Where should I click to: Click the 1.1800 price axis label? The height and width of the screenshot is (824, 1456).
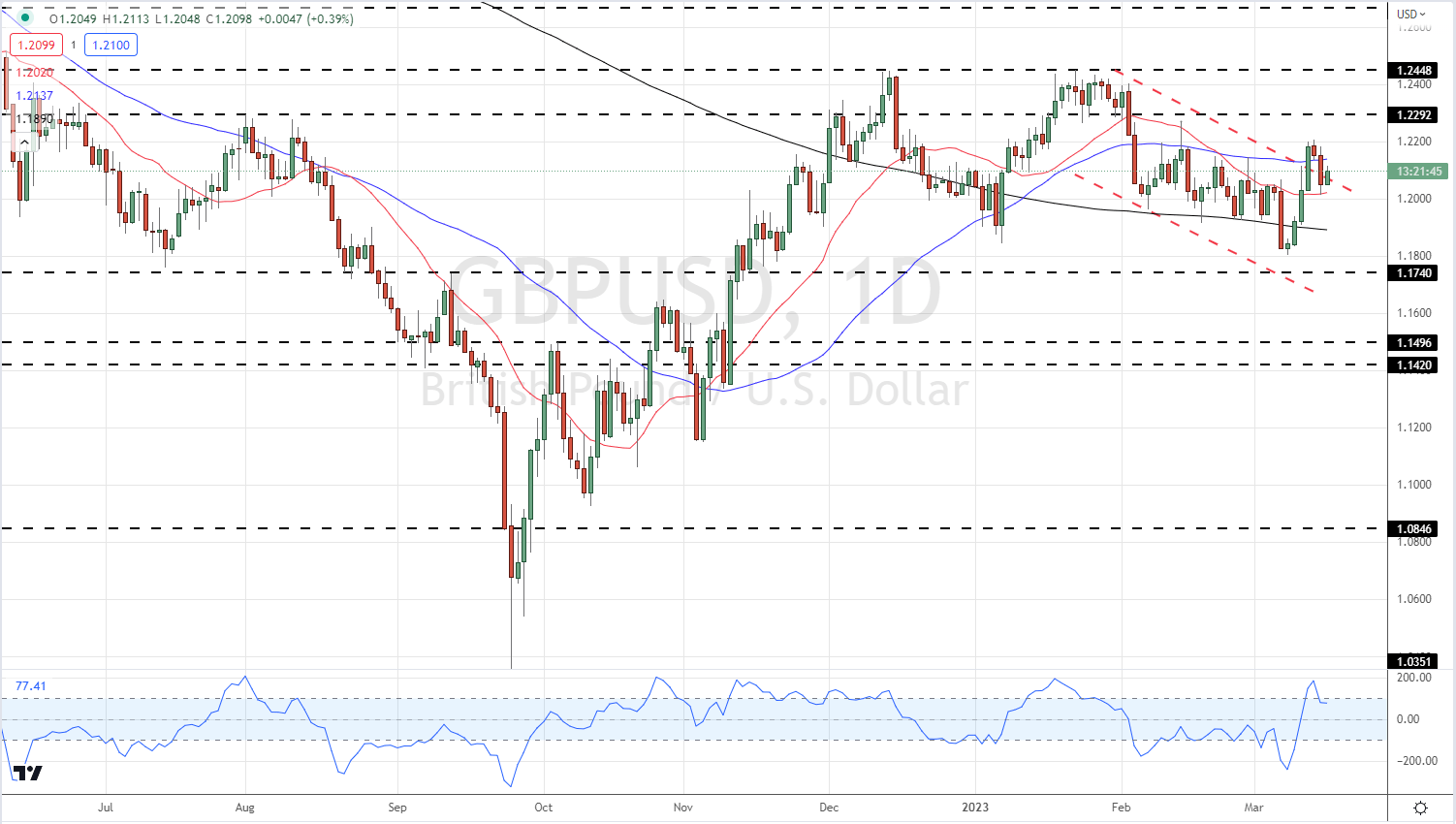pyautogui.click(x=1413, y=256)
